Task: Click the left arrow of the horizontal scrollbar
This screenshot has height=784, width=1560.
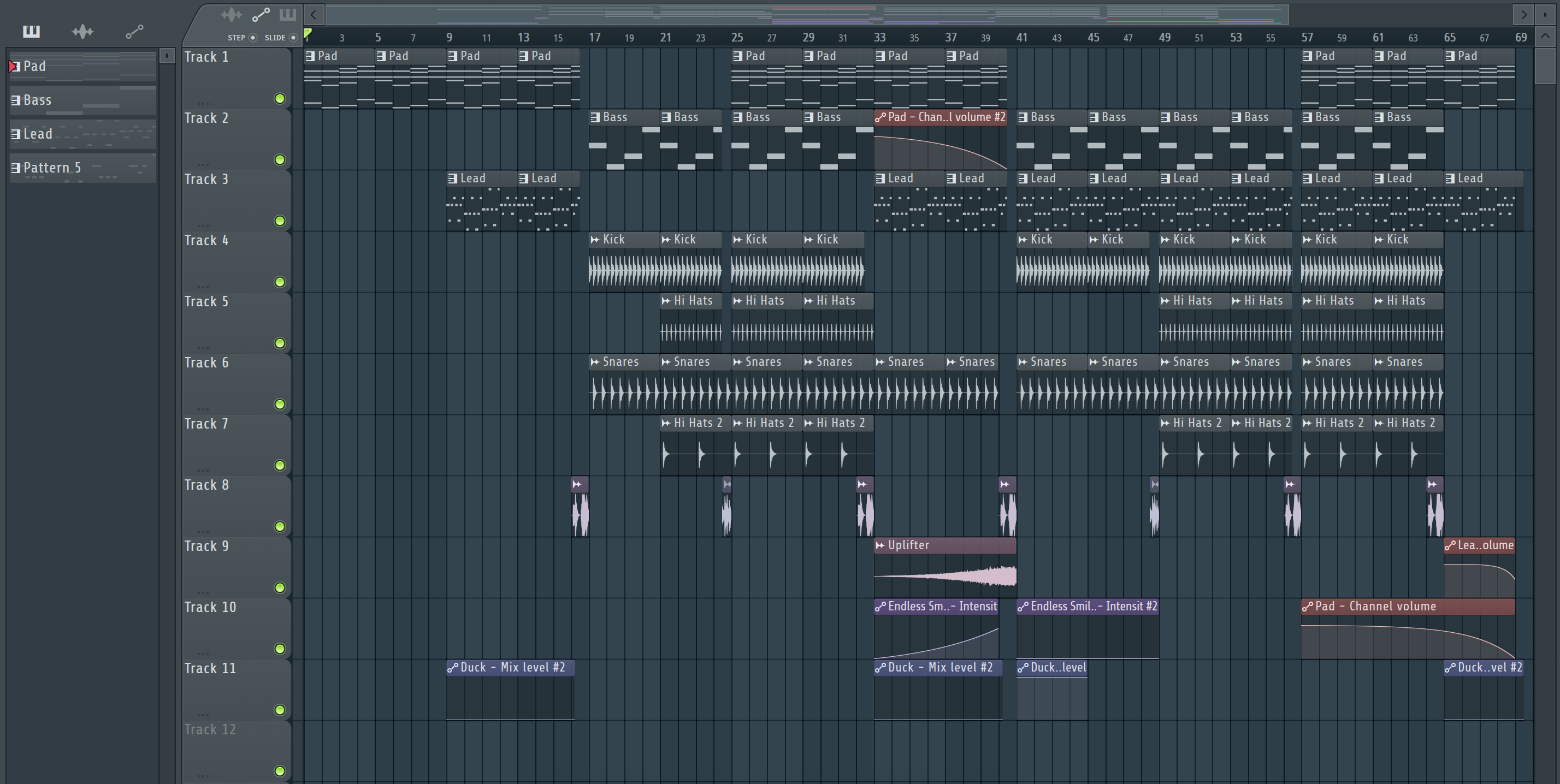Action: pyautogui.click(x=314, y=14)
